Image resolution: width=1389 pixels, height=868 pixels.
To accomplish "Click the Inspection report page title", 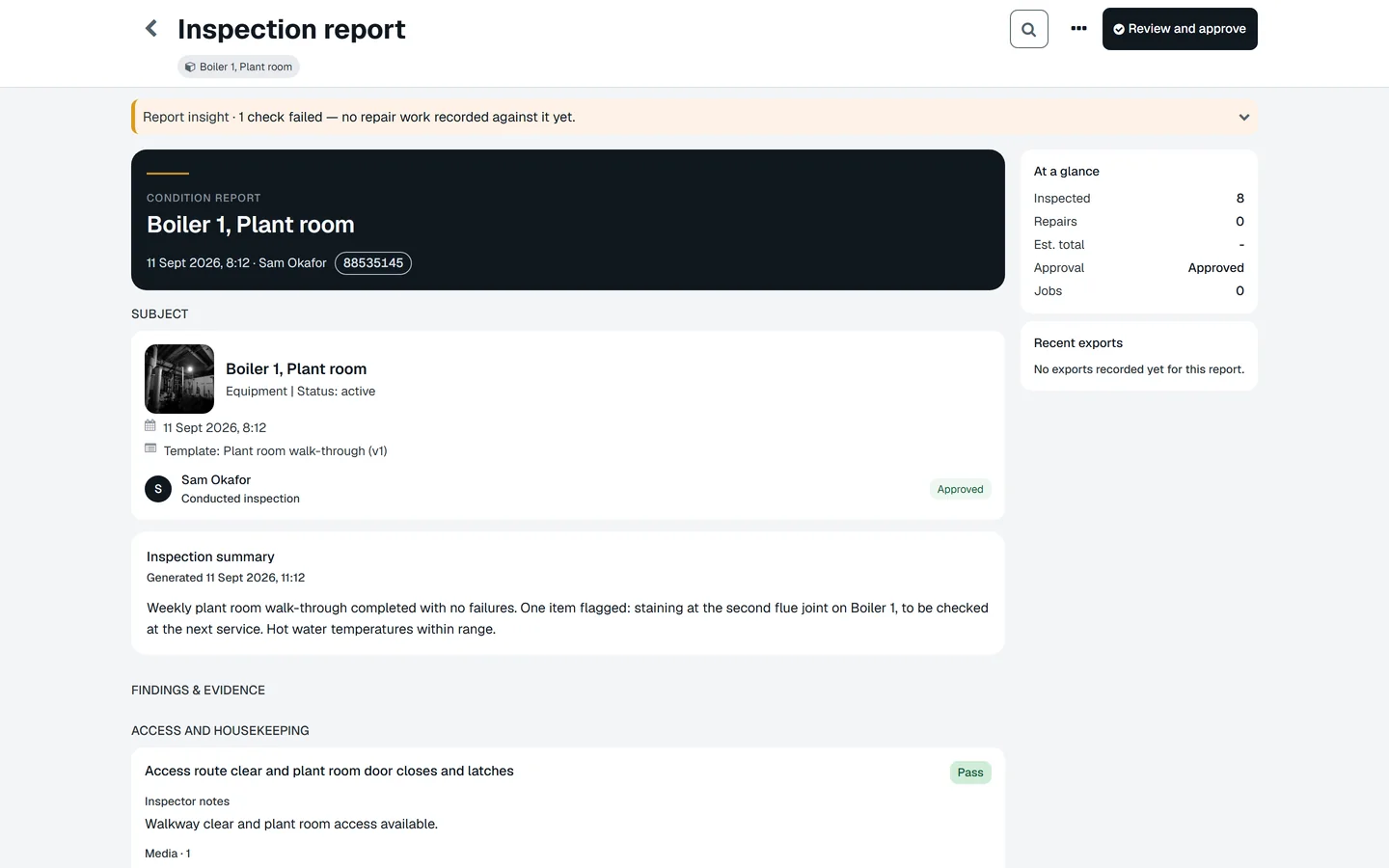I will point(291,29).
